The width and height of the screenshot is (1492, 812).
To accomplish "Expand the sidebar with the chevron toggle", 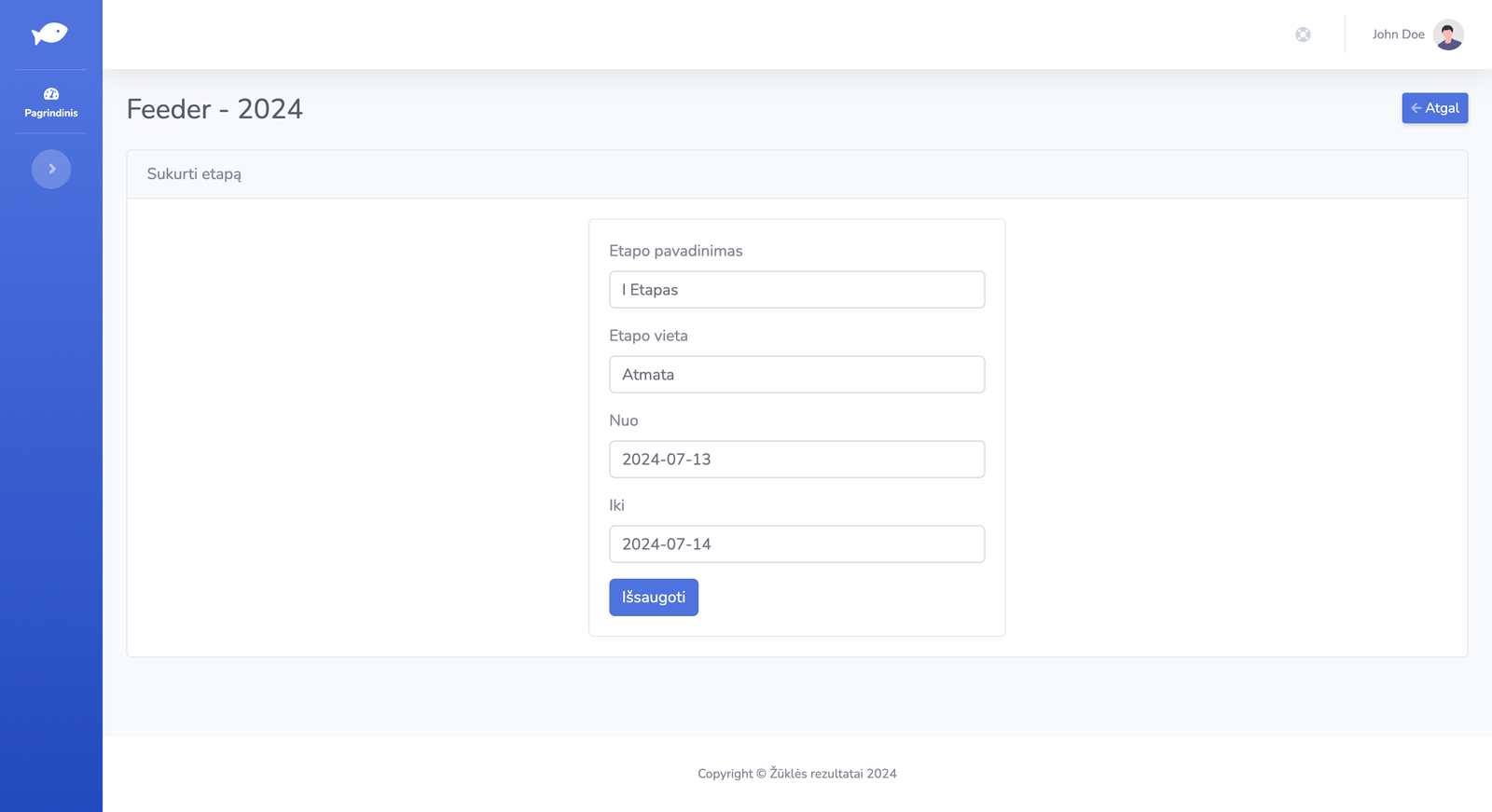I will pyautogui.click(x=51, y=169).
